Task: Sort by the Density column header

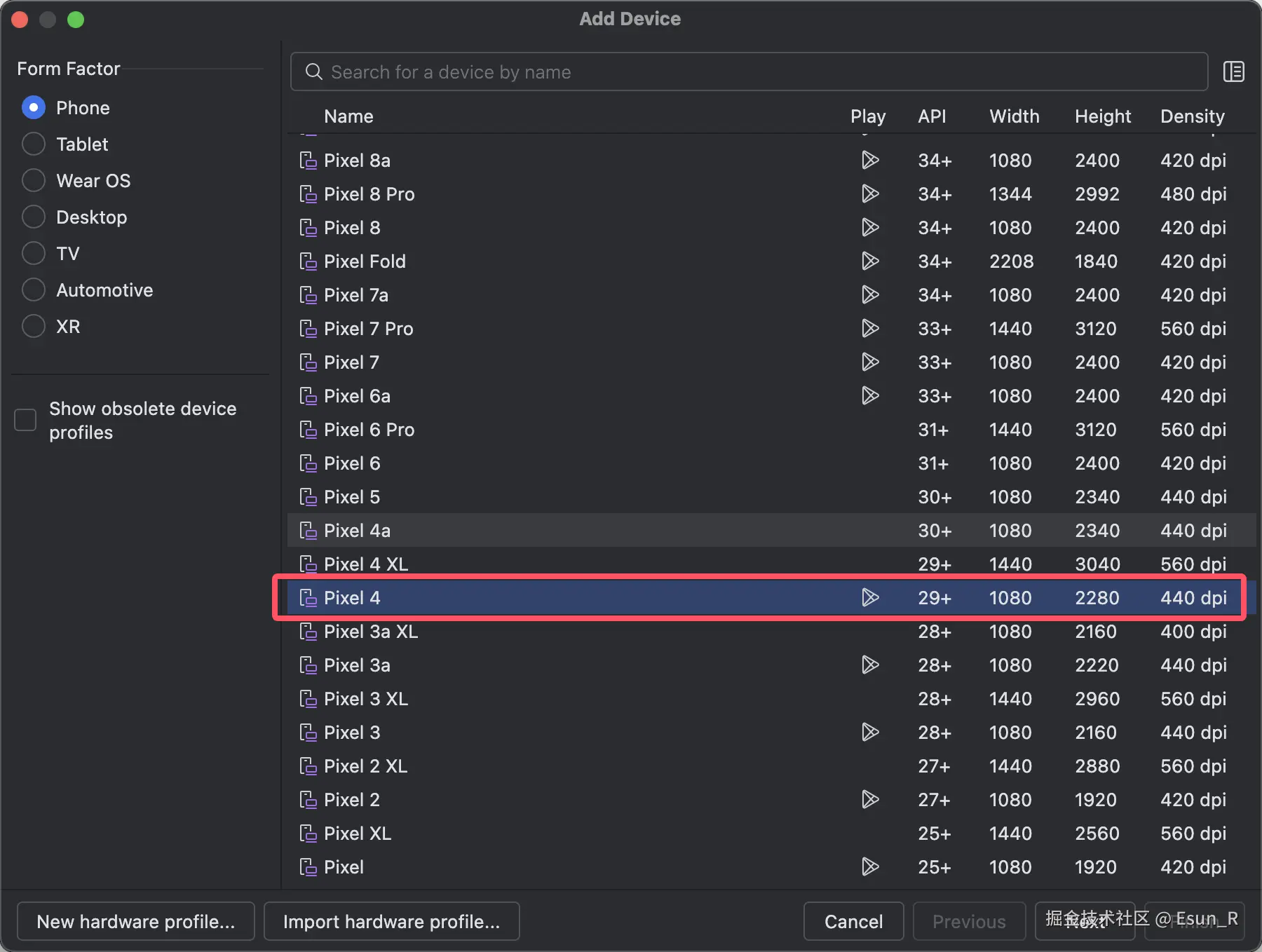Action: [x=1192, y=116]
